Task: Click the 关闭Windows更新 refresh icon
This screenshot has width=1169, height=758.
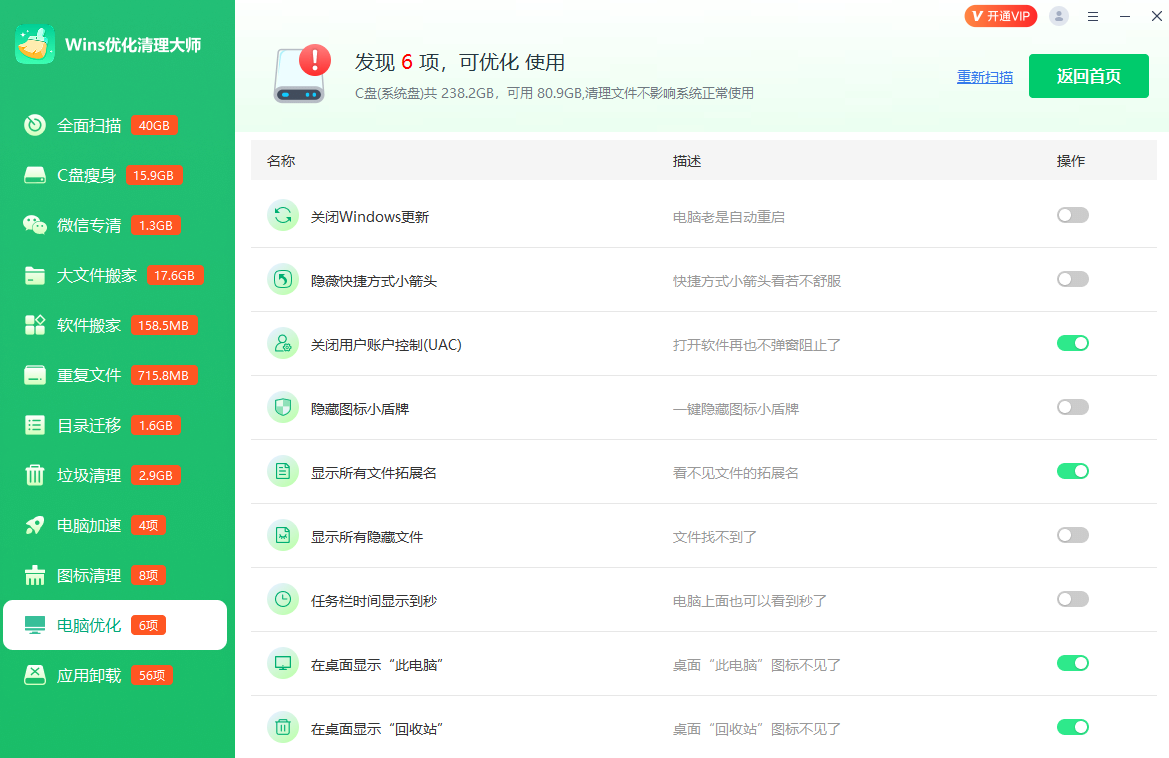Action: (283, 216)
